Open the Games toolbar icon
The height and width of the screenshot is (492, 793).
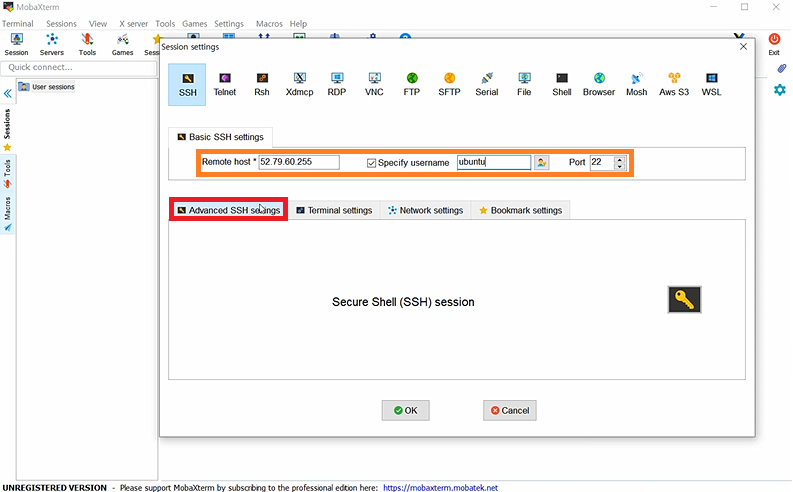[x=122, y=44]
